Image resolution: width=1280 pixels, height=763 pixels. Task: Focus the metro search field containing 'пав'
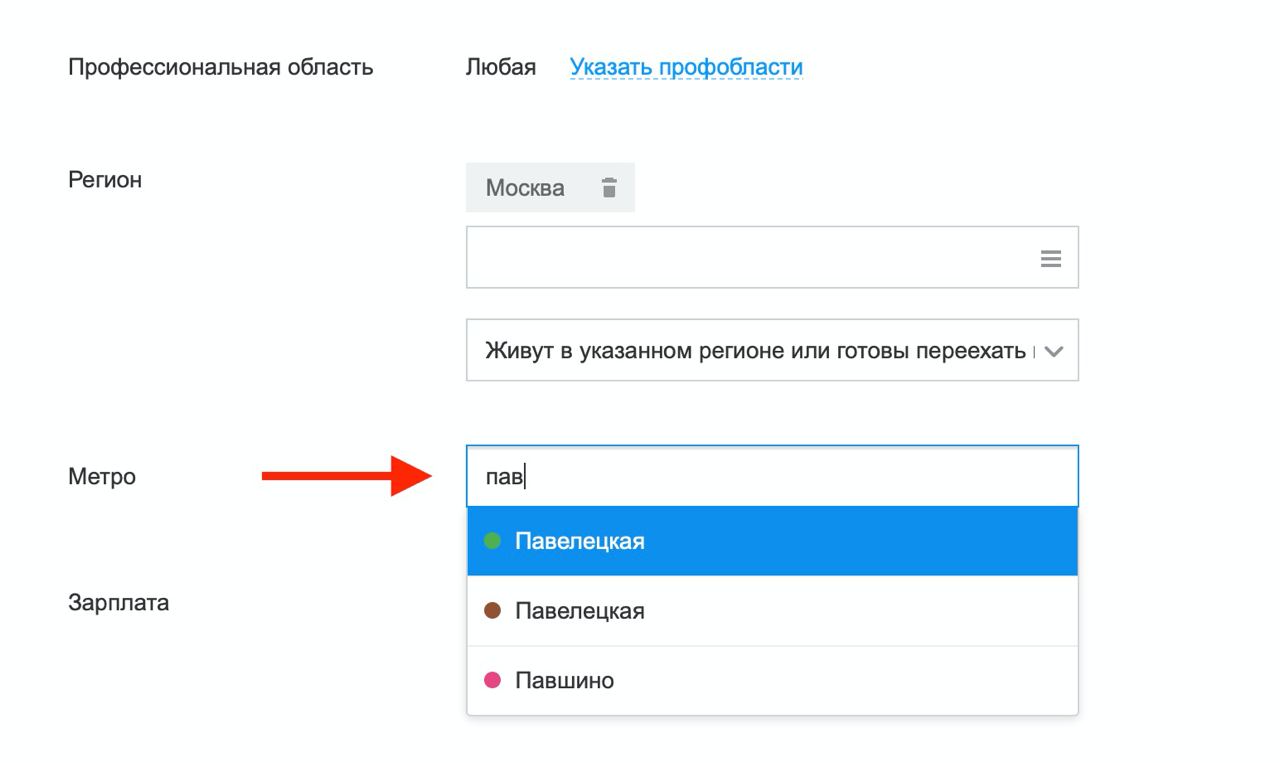click(x=772, y=476)
